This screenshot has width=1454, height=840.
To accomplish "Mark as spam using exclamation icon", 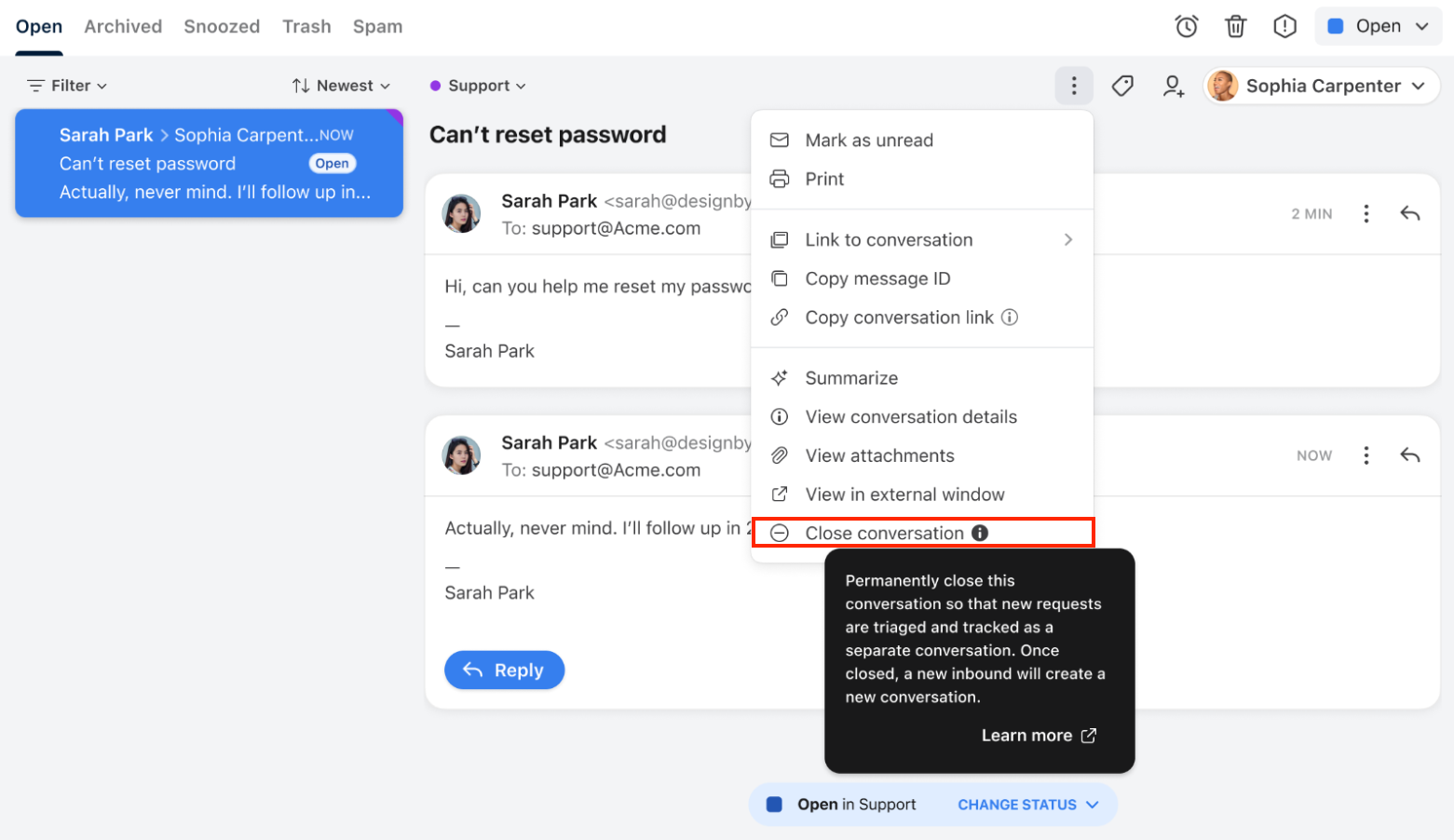I will [1284, 26].
